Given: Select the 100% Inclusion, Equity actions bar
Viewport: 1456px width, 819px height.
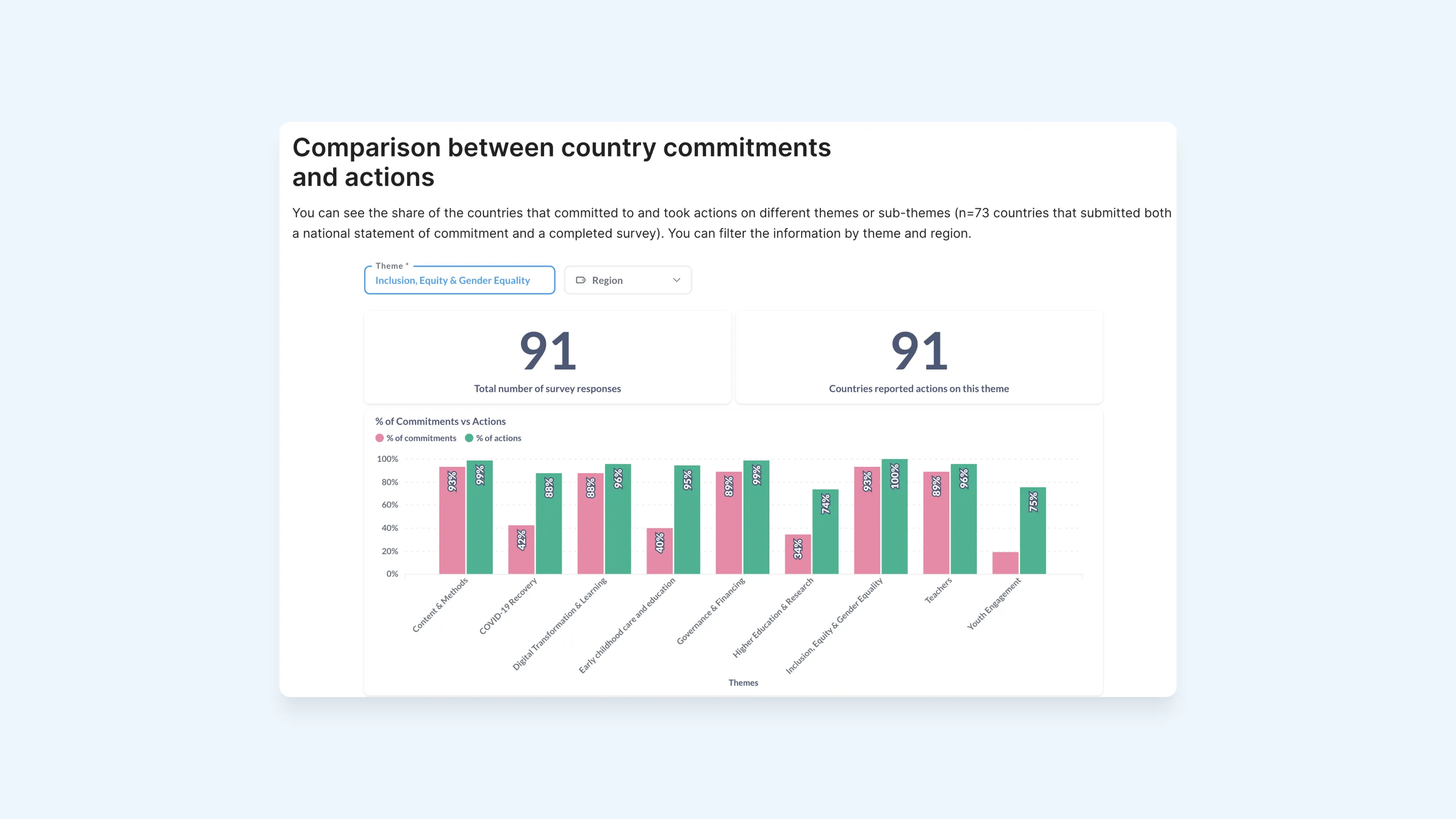Looking at the screenshot, I should coord(894,517).
